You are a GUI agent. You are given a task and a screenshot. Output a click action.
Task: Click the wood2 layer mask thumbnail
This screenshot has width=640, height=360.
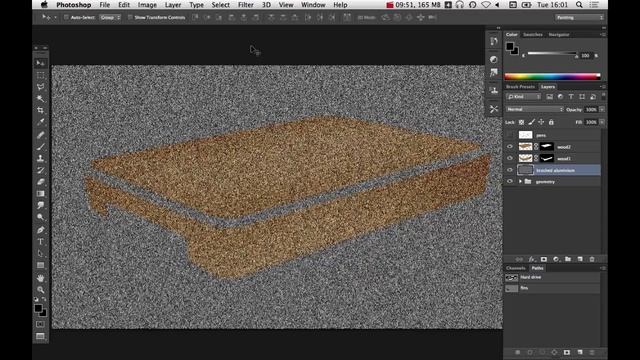pyautogui.click(x=547, y=147)
